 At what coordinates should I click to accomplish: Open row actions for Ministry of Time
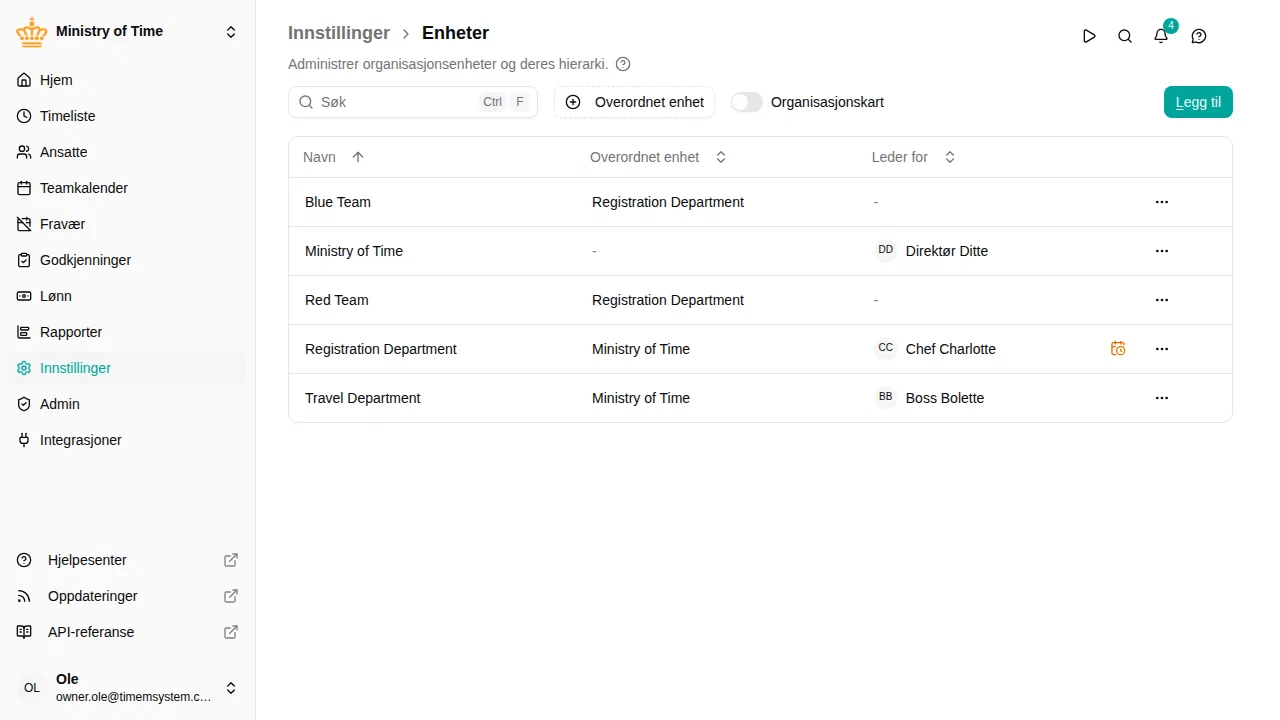[x=1162, y=251]
